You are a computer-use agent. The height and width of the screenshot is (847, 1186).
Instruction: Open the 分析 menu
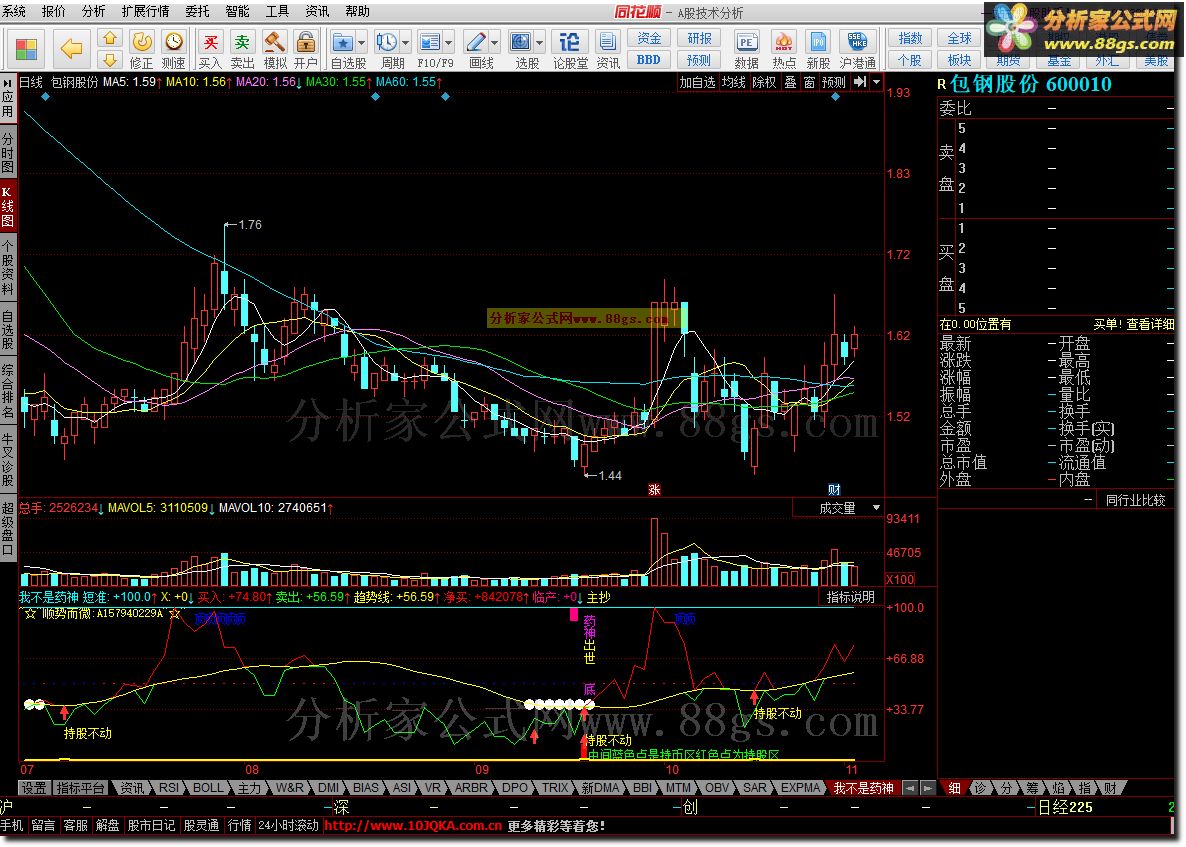94,11
